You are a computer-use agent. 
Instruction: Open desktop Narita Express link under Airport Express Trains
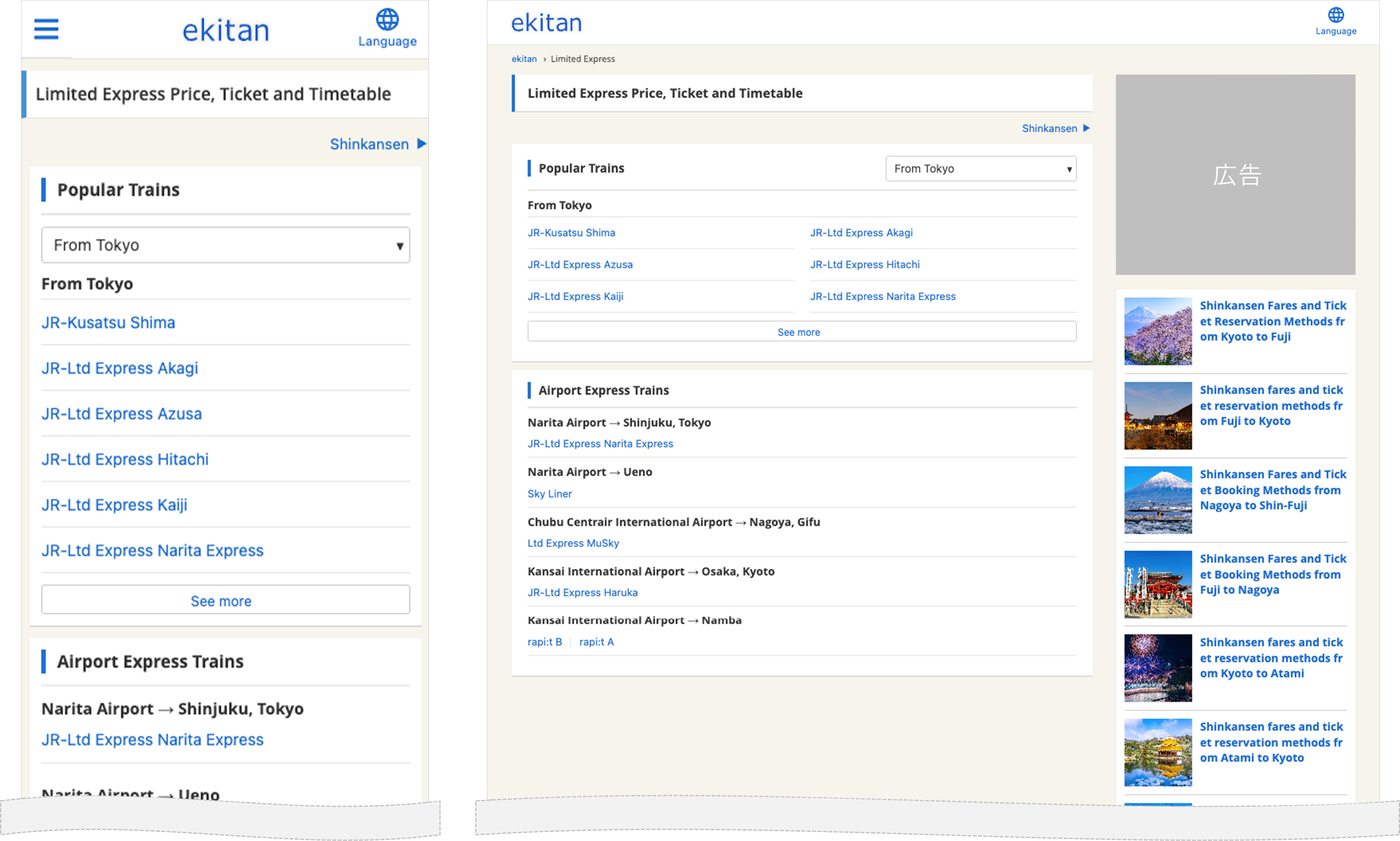tap(600, 444)
